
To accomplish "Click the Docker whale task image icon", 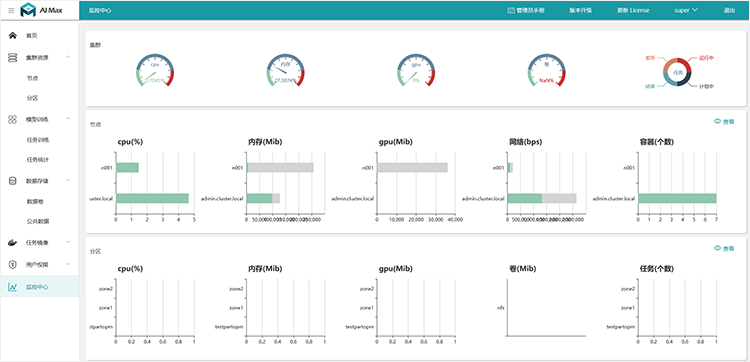I will (13, 242).
